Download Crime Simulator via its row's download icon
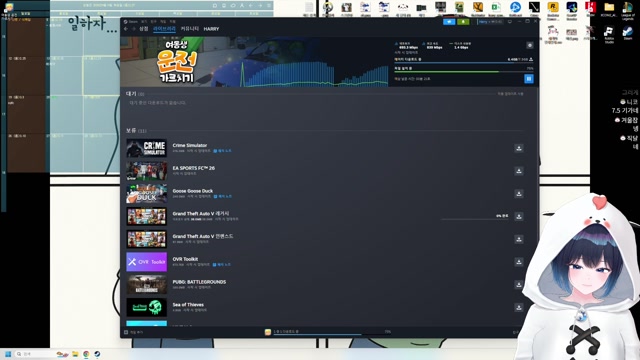Viewport: 640px width, 360px height. pyautogui.click(x=519, y=148)
